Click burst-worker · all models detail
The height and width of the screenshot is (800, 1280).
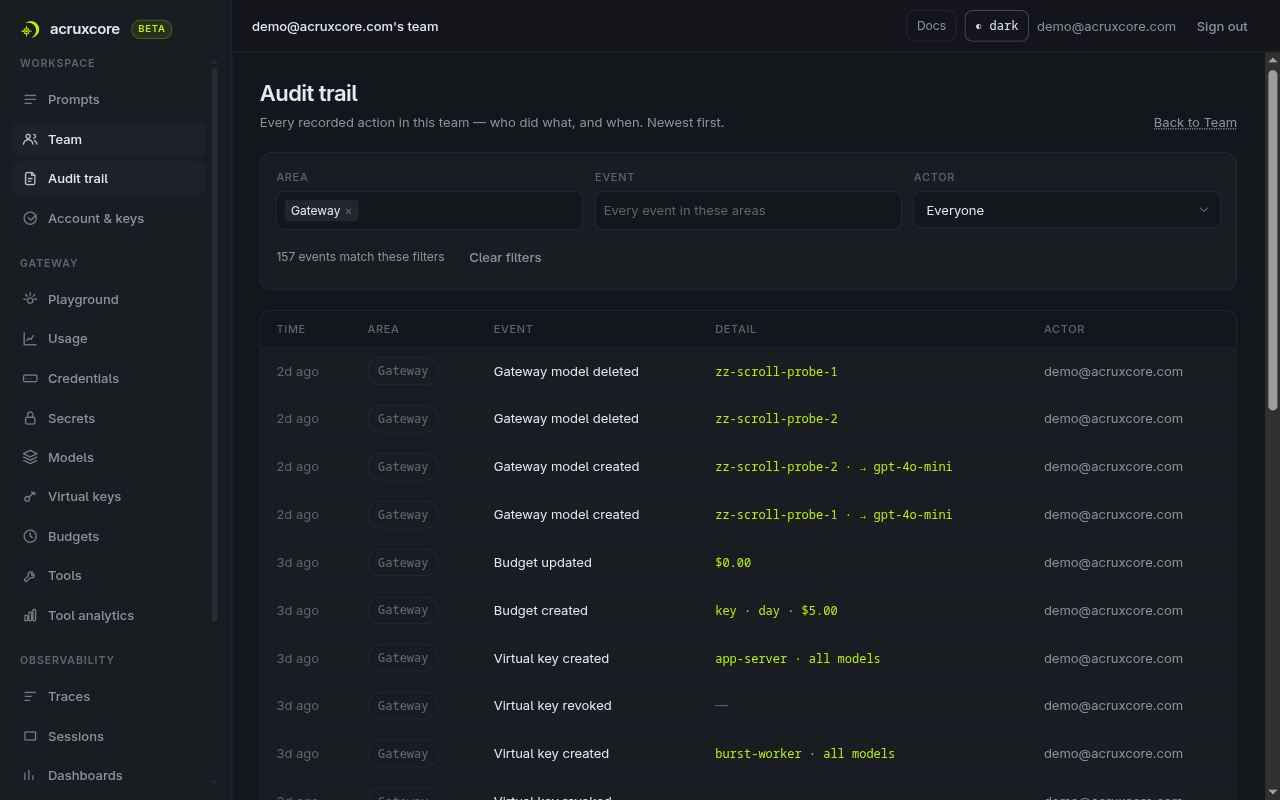point(805,754)
